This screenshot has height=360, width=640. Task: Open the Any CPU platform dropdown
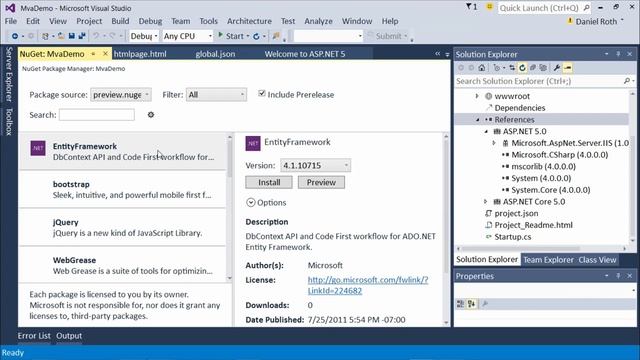[x=187, y=36]
